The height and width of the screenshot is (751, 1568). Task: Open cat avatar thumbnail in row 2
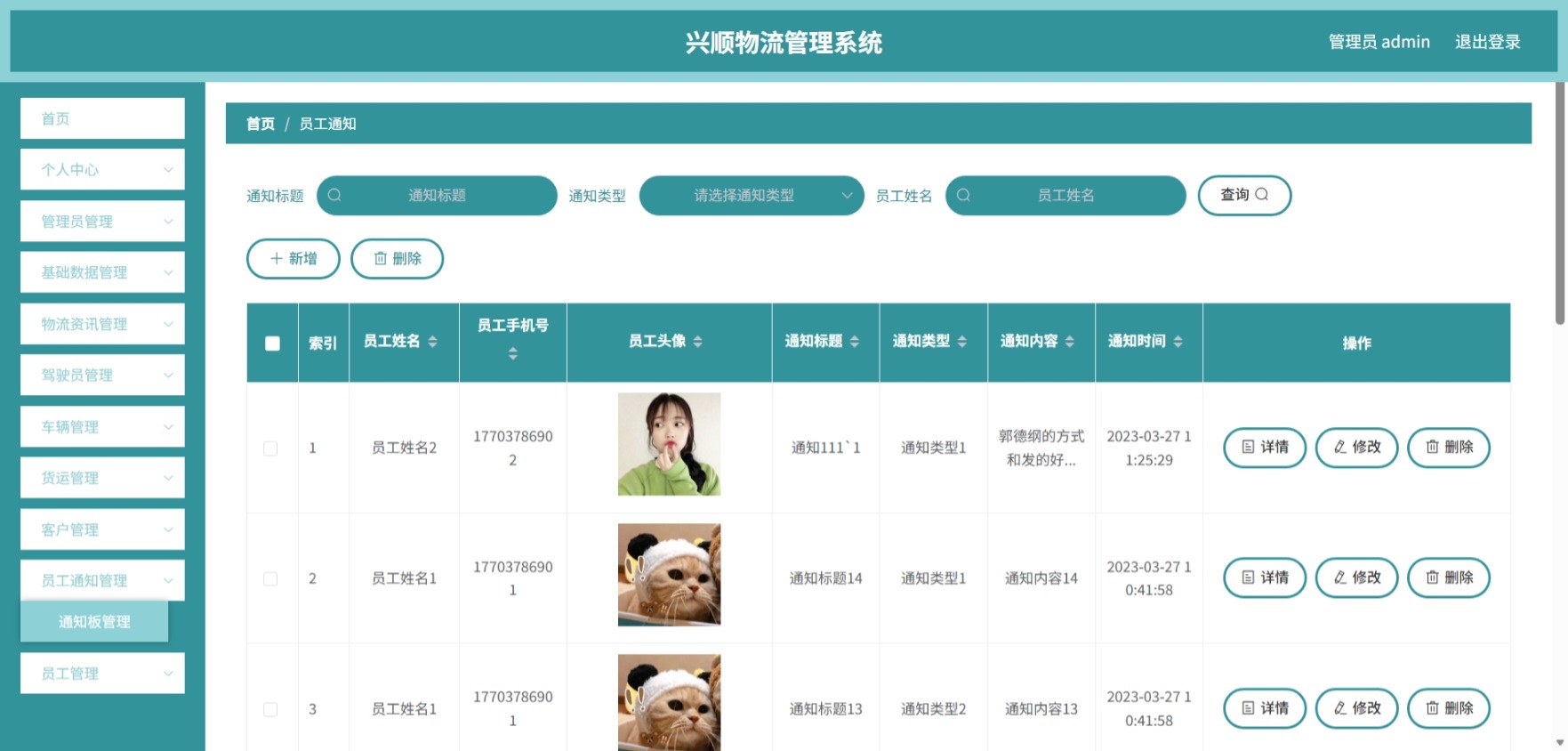(669, 575)
